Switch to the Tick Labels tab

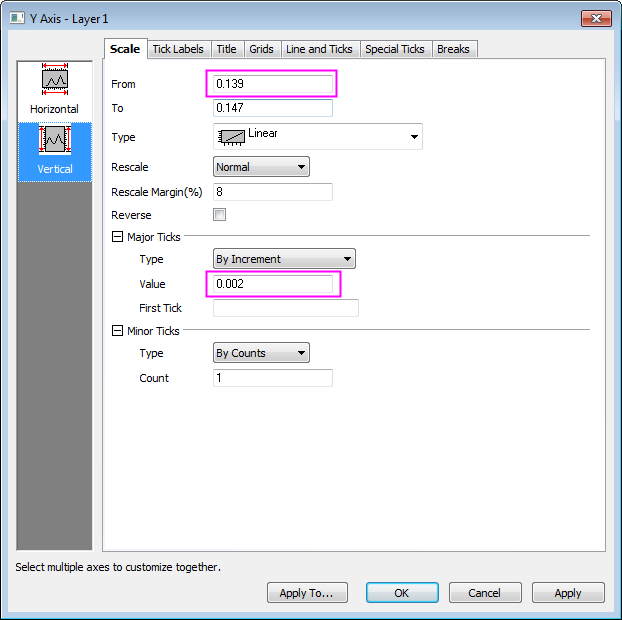pyautogui.click(x=177, y=49)
